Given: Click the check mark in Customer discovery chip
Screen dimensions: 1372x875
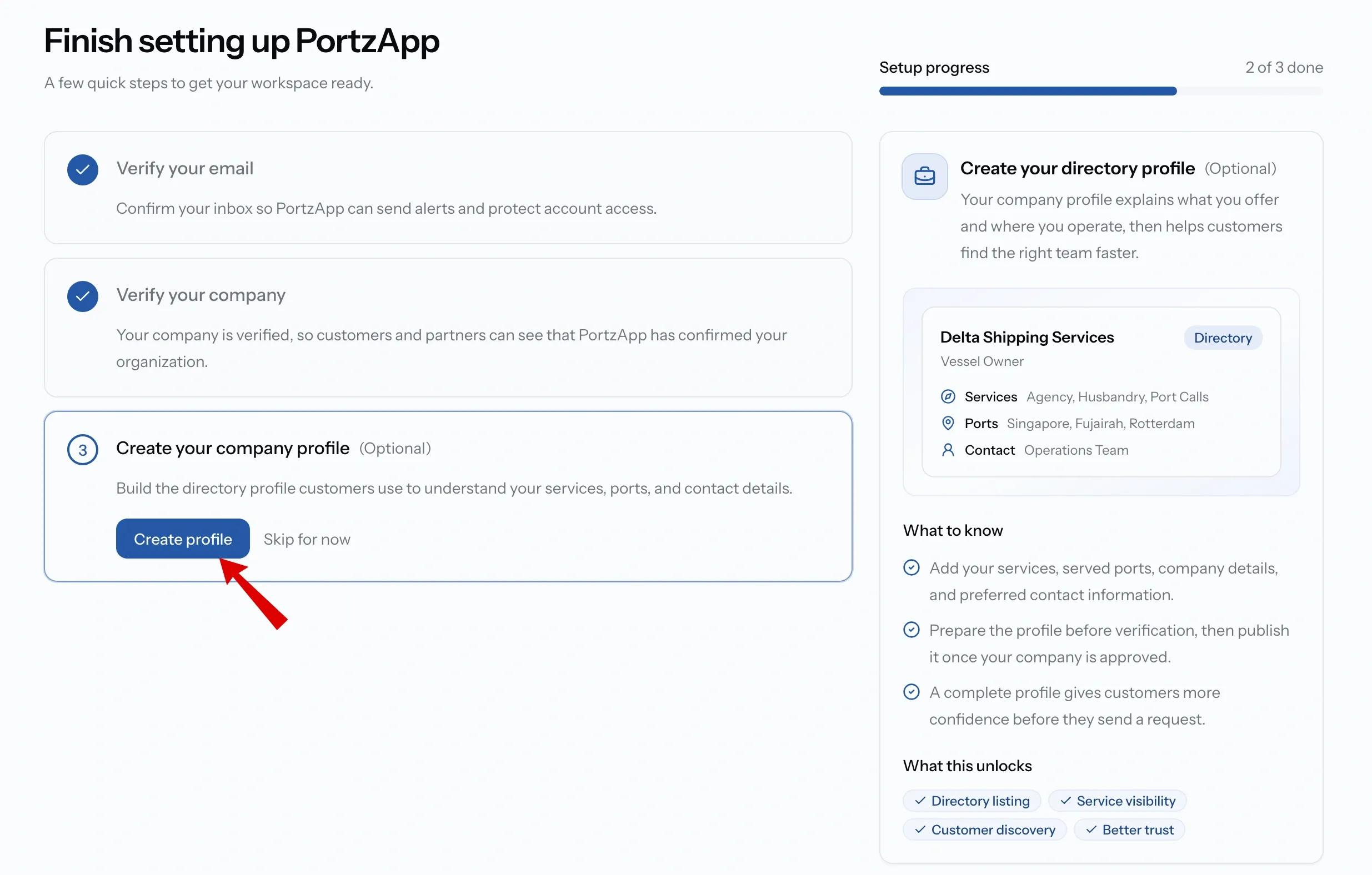Looking at the screenshot, I should 920,829.
